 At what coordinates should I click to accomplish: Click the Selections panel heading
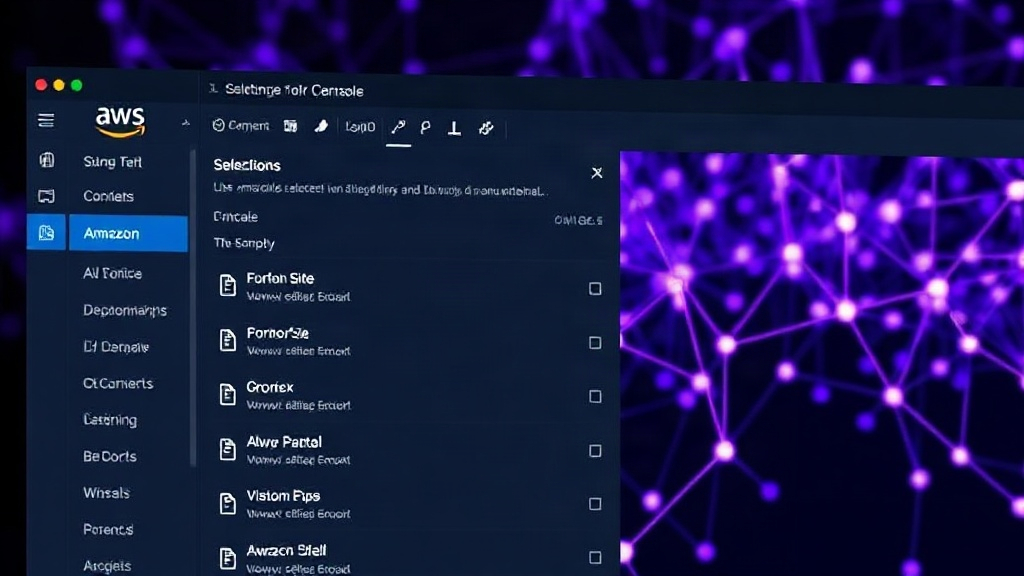click(247, 165)
